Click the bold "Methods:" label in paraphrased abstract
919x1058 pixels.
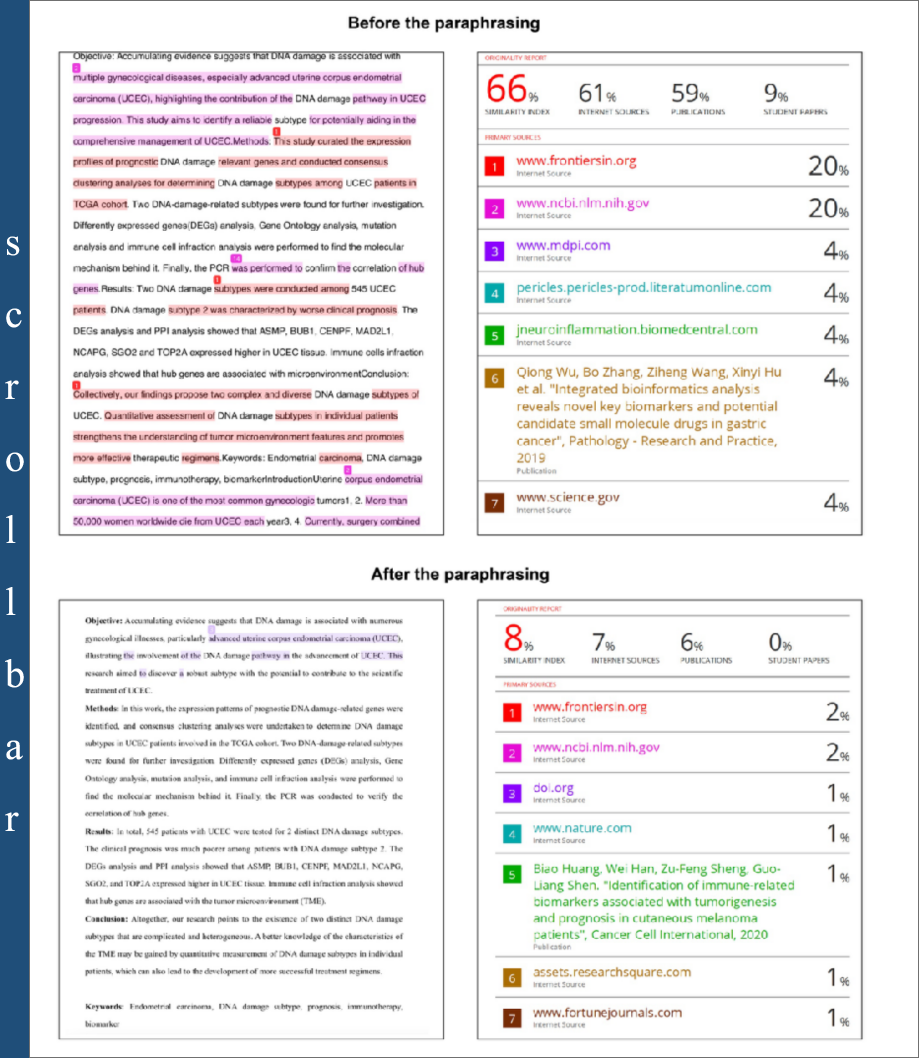[102, 708]
